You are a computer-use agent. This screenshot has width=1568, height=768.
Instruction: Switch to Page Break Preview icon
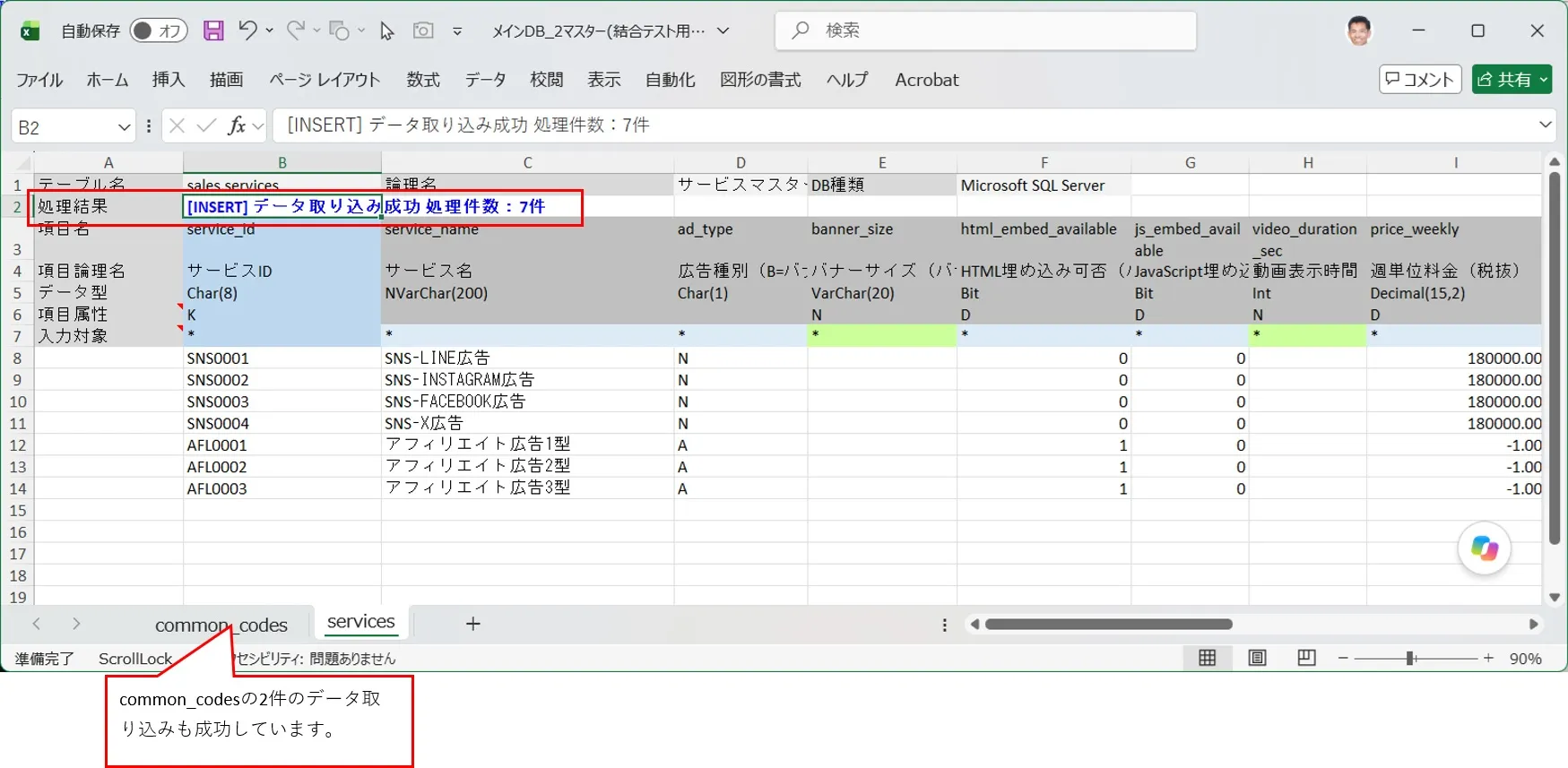pos(1306,658)
